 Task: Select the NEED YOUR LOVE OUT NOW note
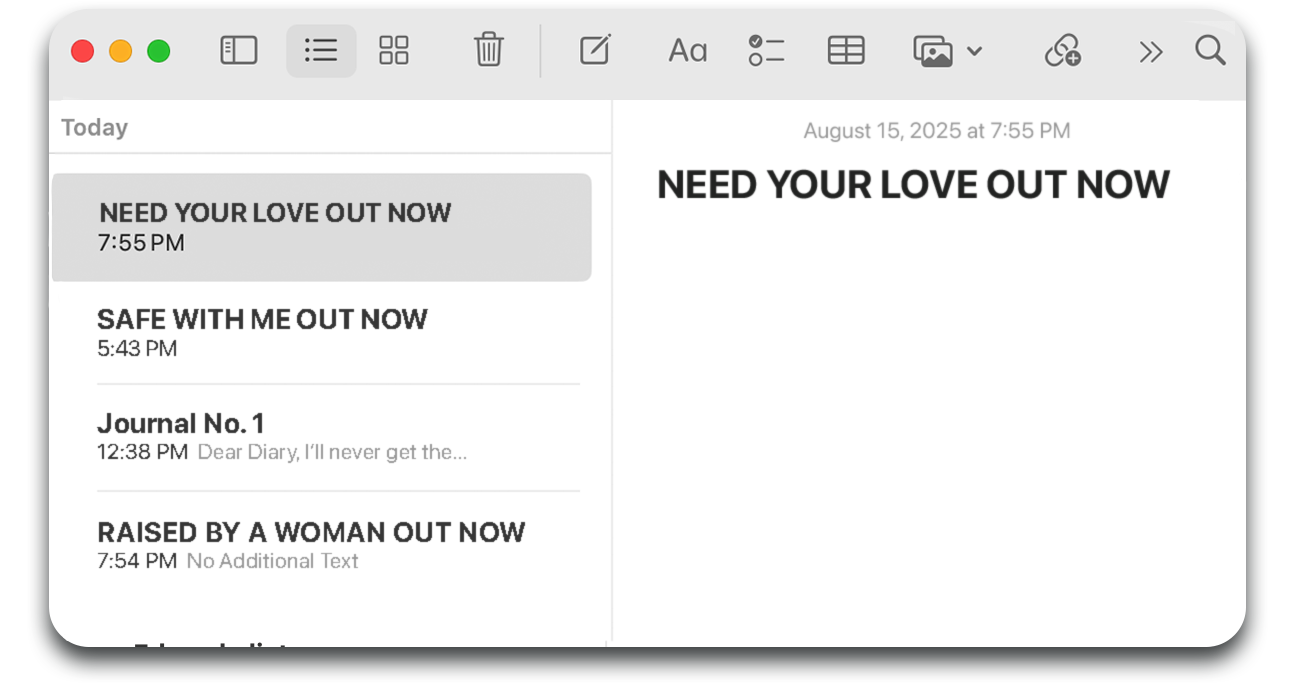pos(321,227)
